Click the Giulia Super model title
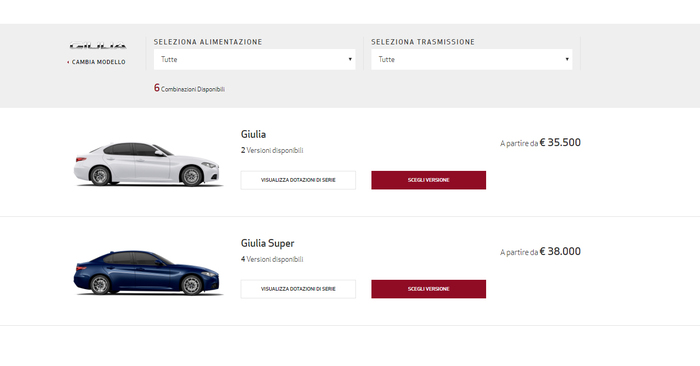 (x=267, y=243)
